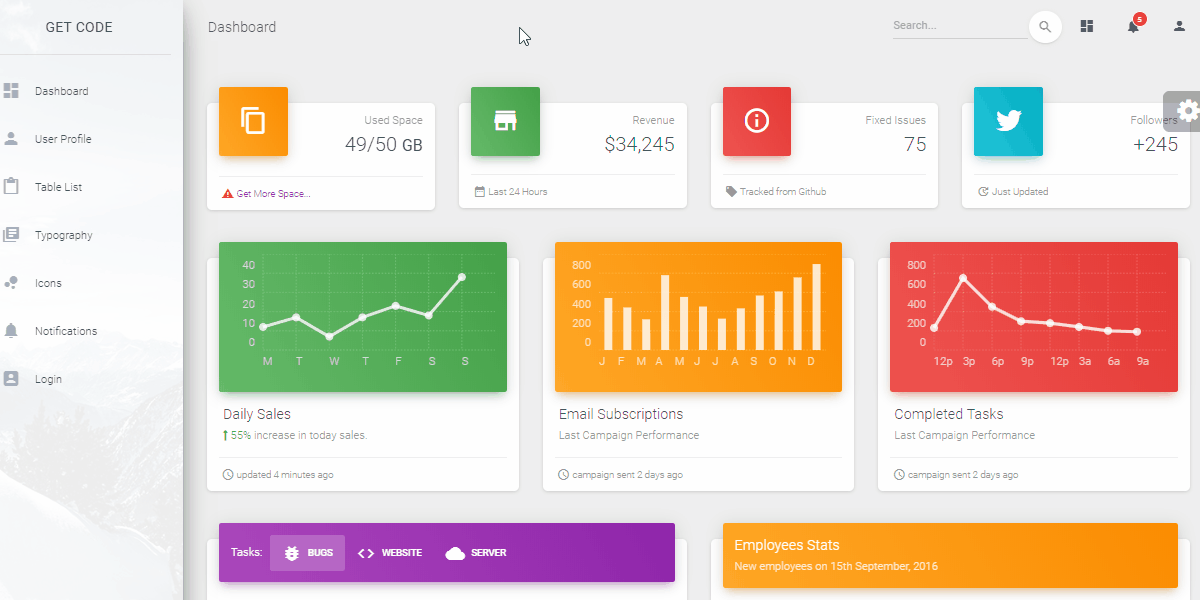The image size is (1200, 600).
Task: Click the Employees Stats orange header
Action: 950,555
